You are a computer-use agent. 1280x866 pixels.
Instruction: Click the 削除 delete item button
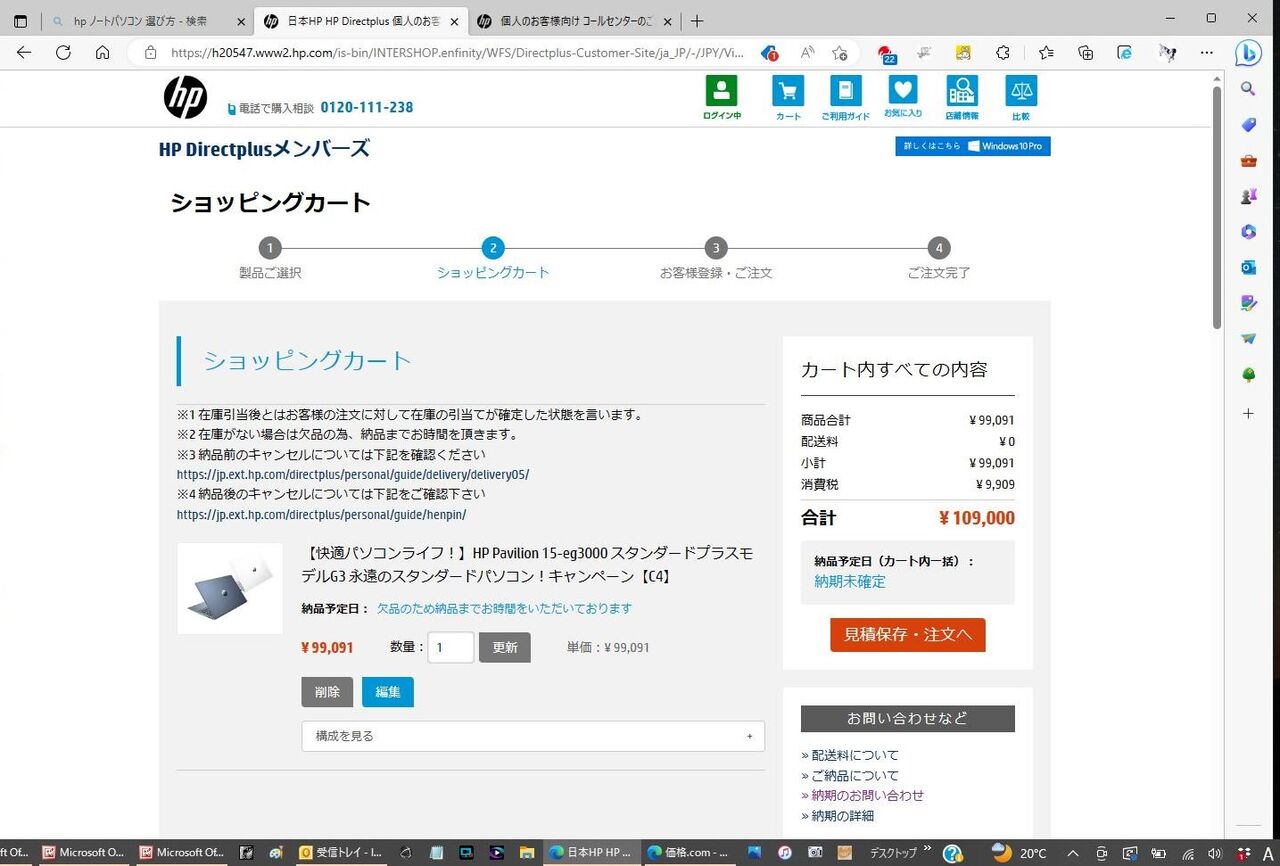pyautogui.click(x=327, y=692)
